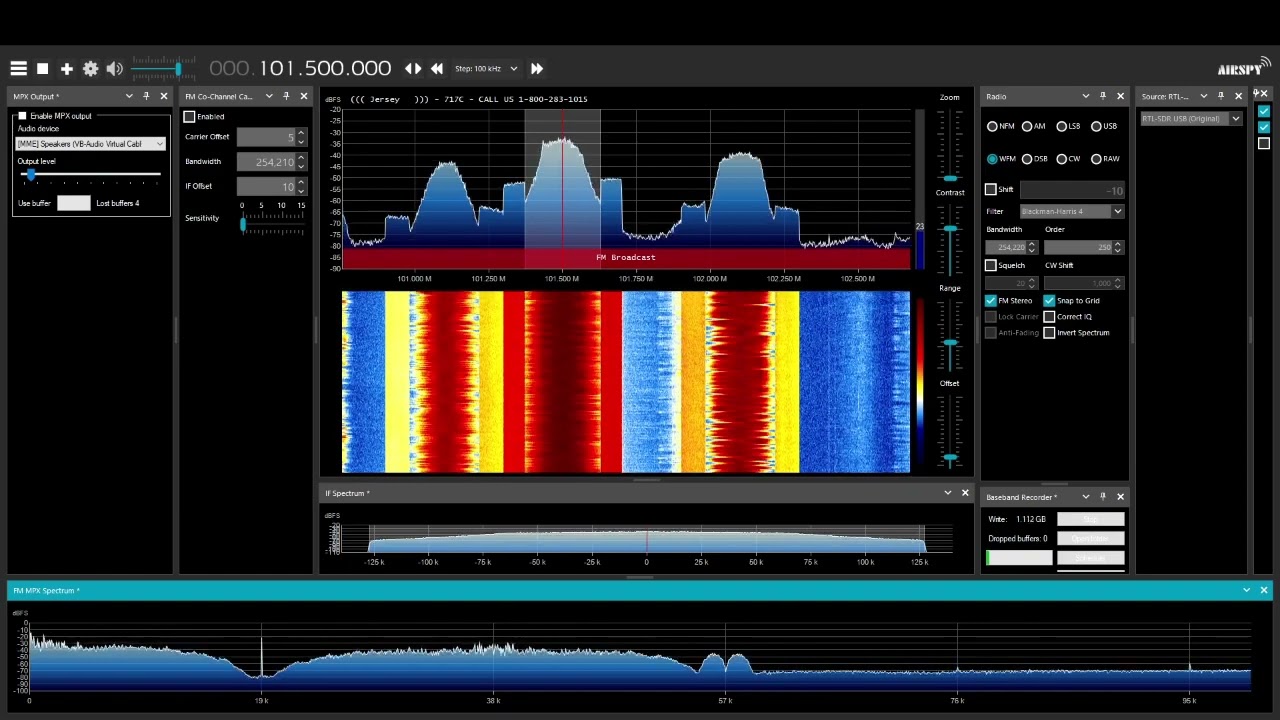Screen dimensions: 1280x720
Task: Close the MPX Output panel
Action: coord(164,96)
